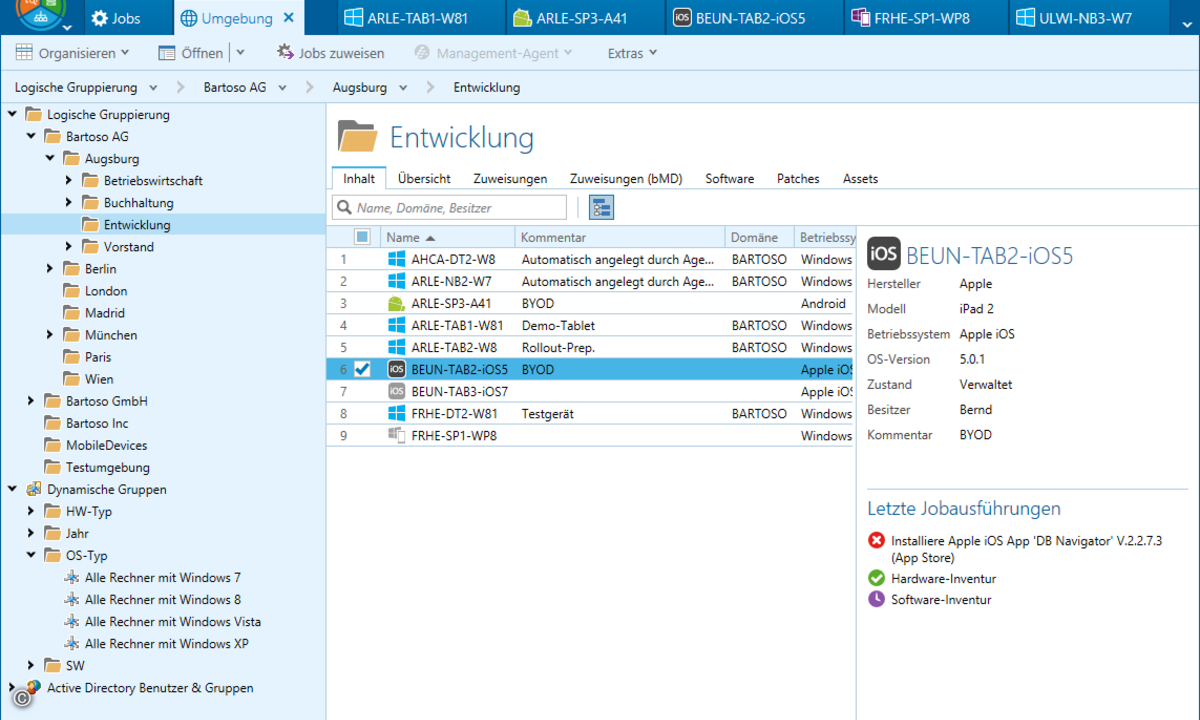
Task: Click the Windows icon beside ARLE-TAB2-W8 row
Action: click(396, 347)
